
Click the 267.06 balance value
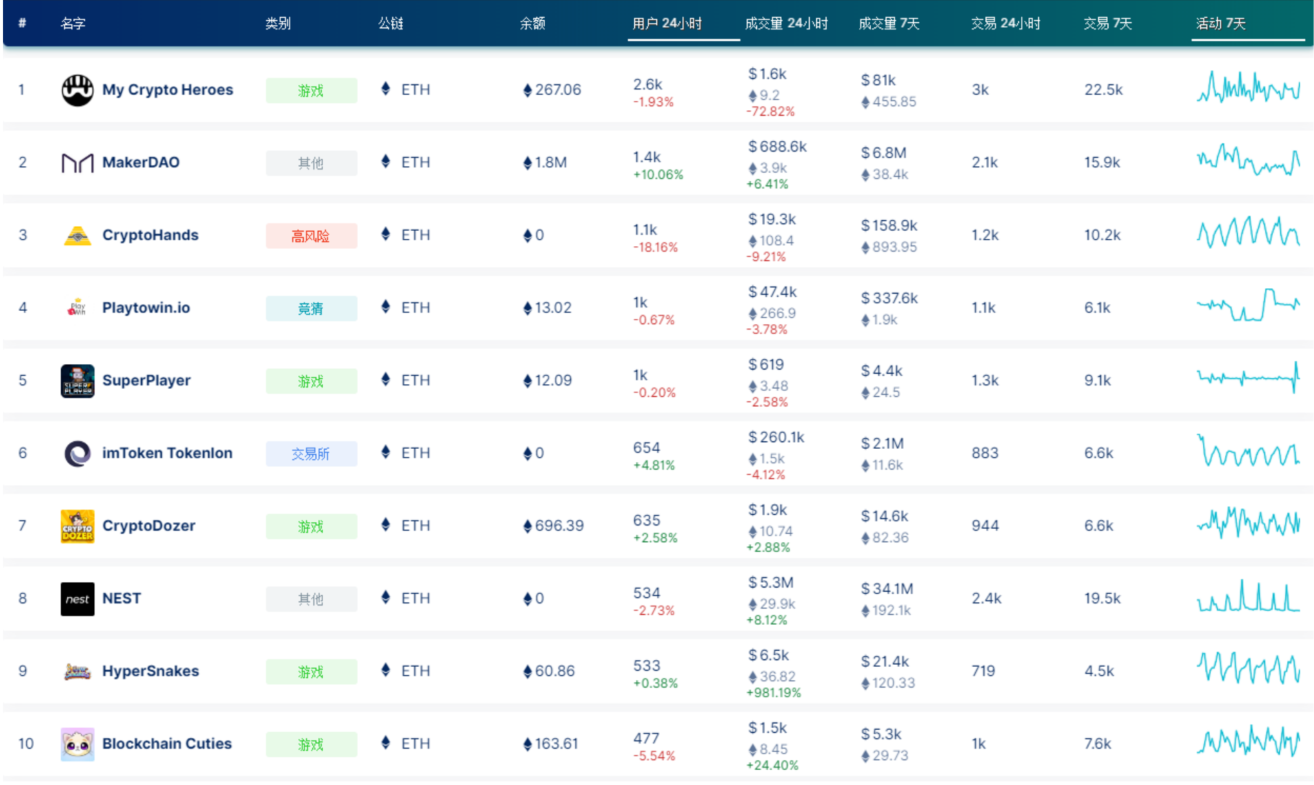point(552,90)
